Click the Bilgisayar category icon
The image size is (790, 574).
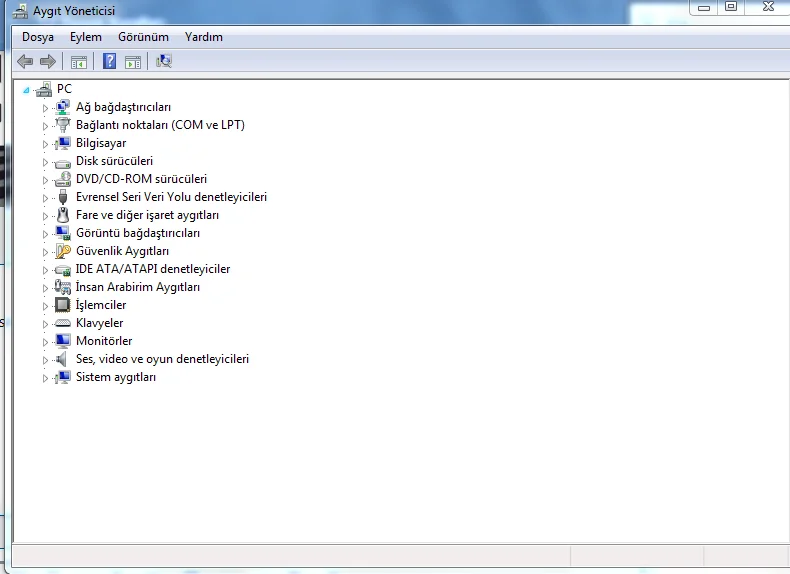[x=62, y=143]
